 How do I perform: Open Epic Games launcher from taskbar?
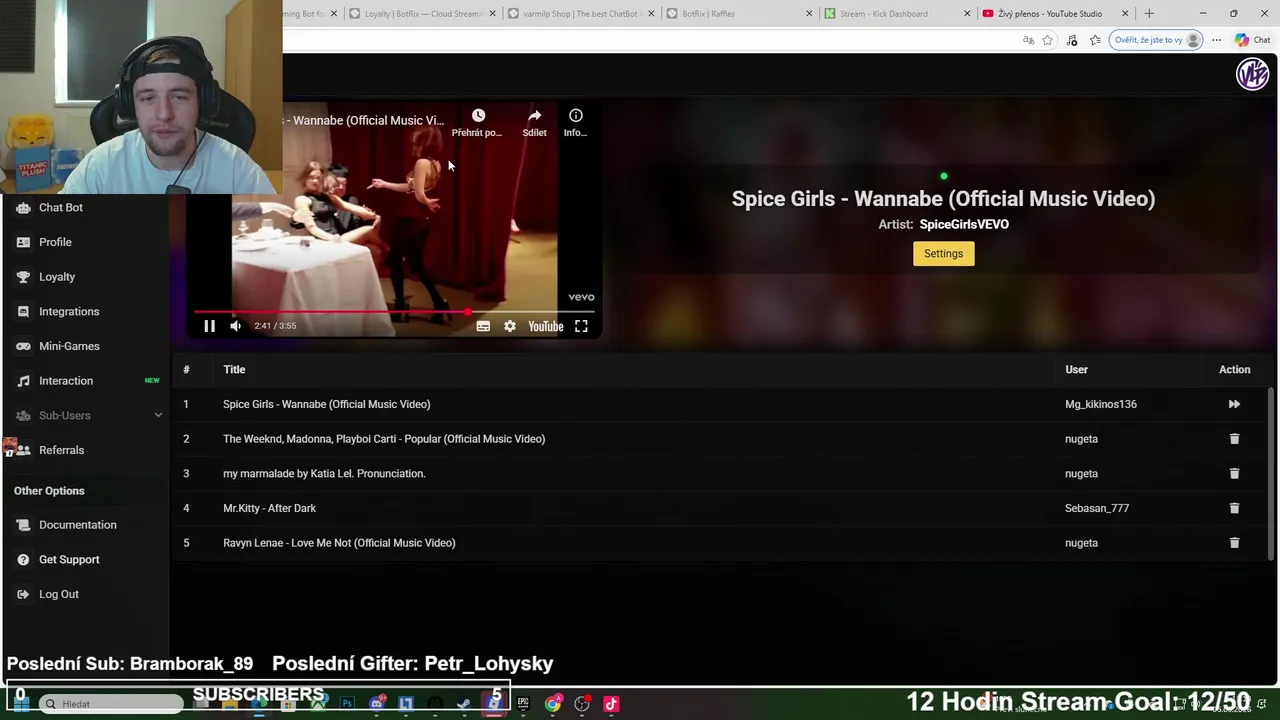tap(523, 704)
